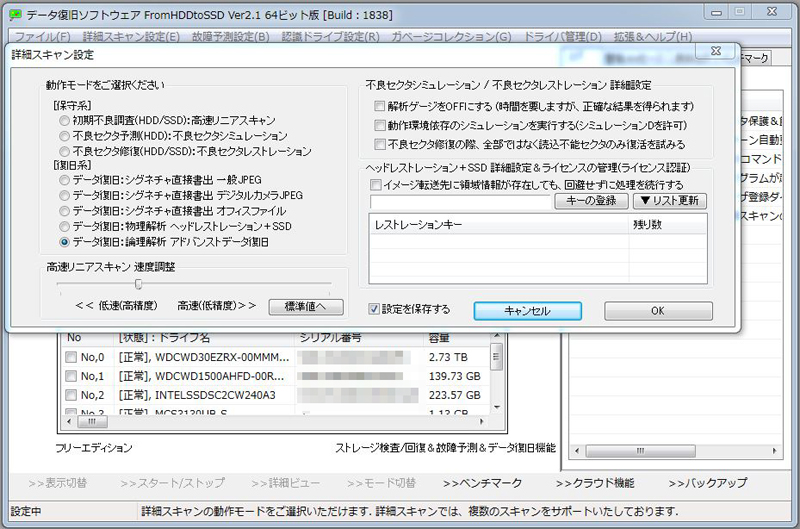Click right panel scroll right arrow

[774, 451]
